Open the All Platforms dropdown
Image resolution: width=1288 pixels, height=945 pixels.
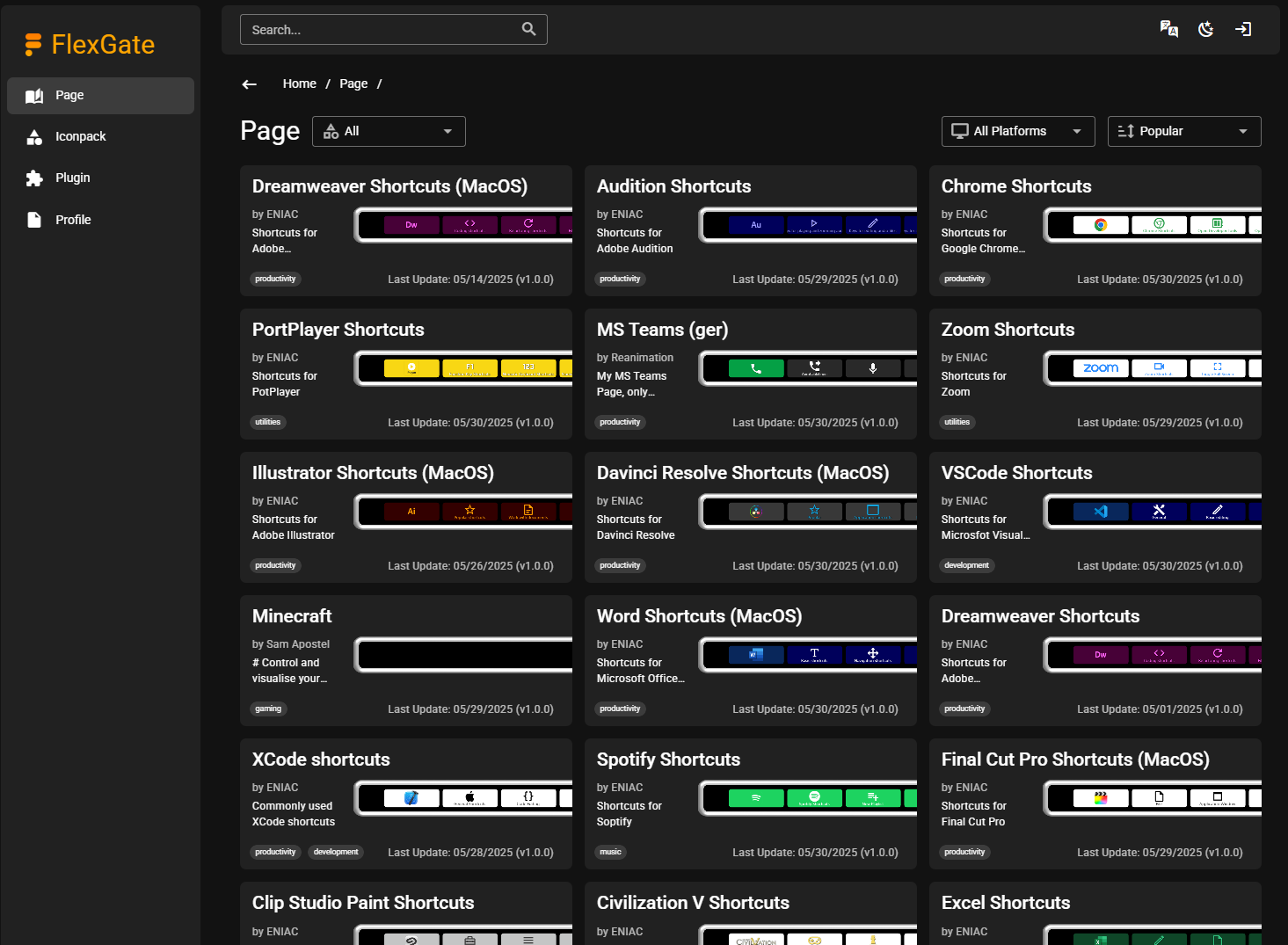pyautogui.click(x=1017, y=131)
